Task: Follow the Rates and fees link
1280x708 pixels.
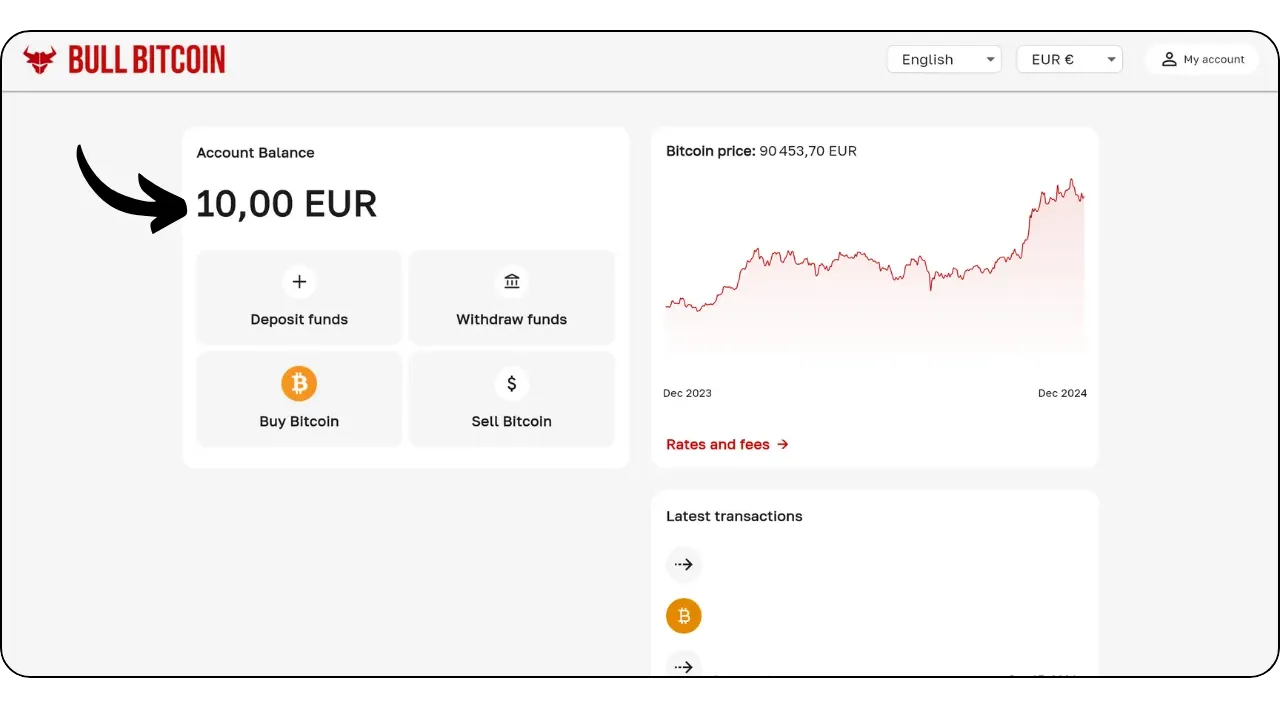Action: (718, 444)
